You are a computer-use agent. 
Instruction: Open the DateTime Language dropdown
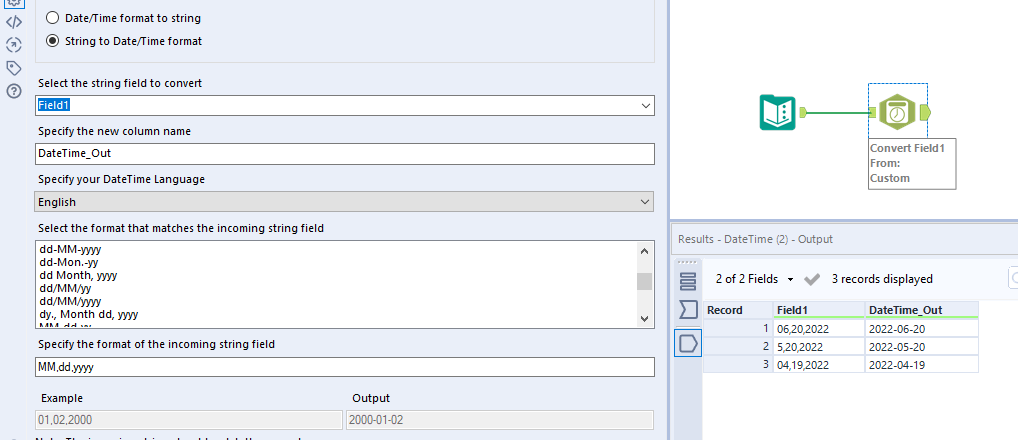(x=645, y=202)
